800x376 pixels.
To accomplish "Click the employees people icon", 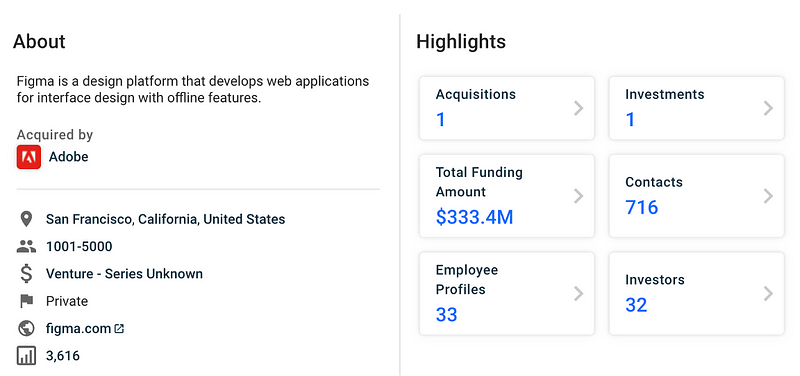I will [x=26, y=247].
